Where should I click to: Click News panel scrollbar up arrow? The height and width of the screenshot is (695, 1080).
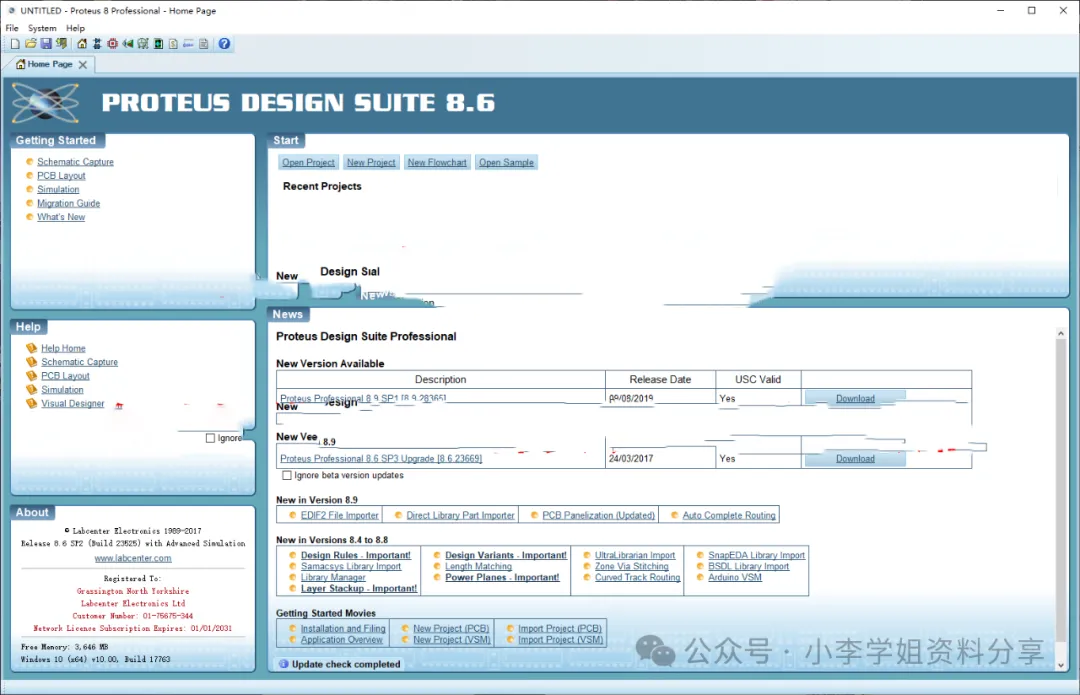(1061, 333)
